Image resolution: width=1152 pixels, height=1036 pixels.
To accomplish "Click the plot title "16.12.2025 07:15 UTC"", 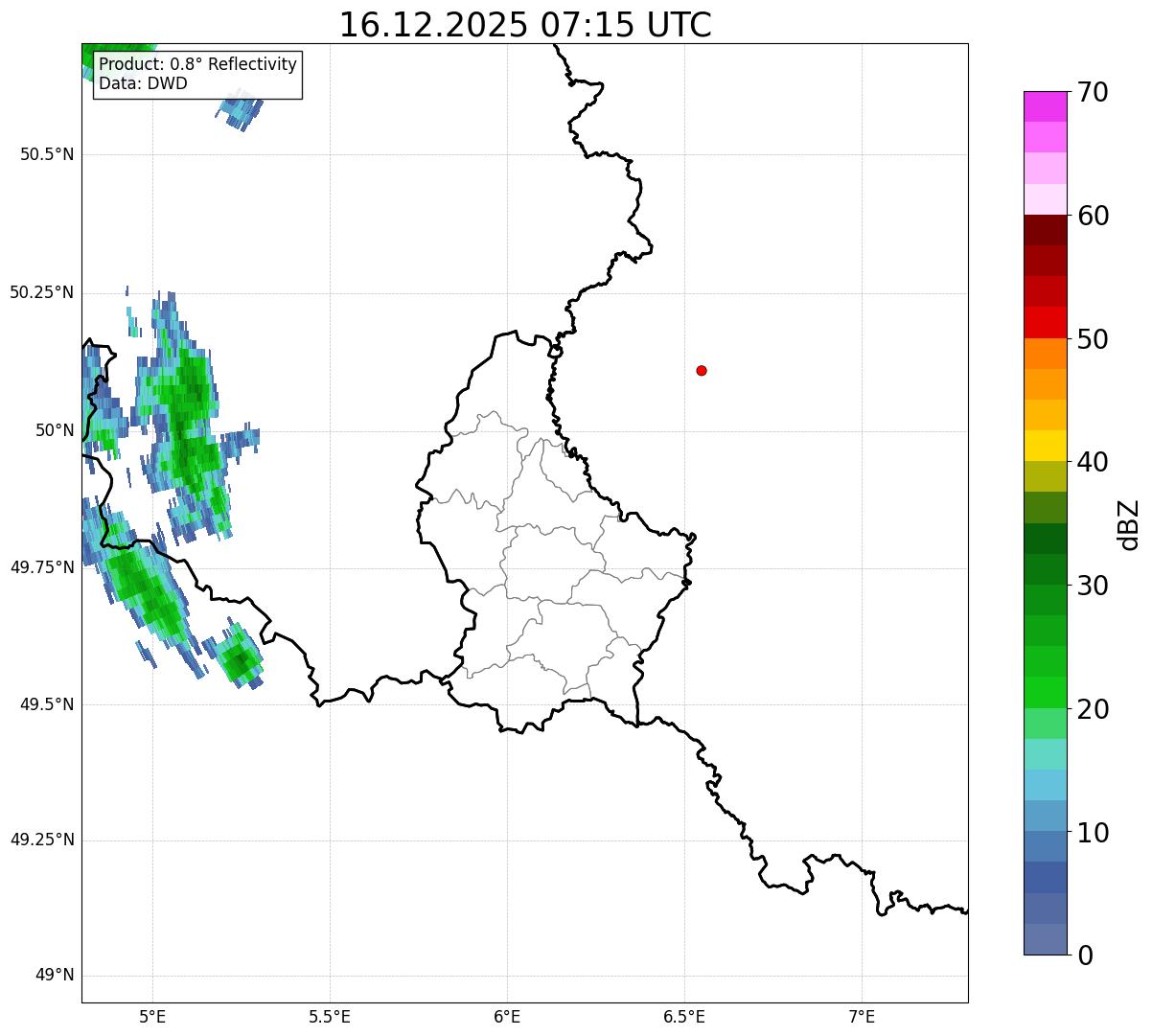I will 525,25.
